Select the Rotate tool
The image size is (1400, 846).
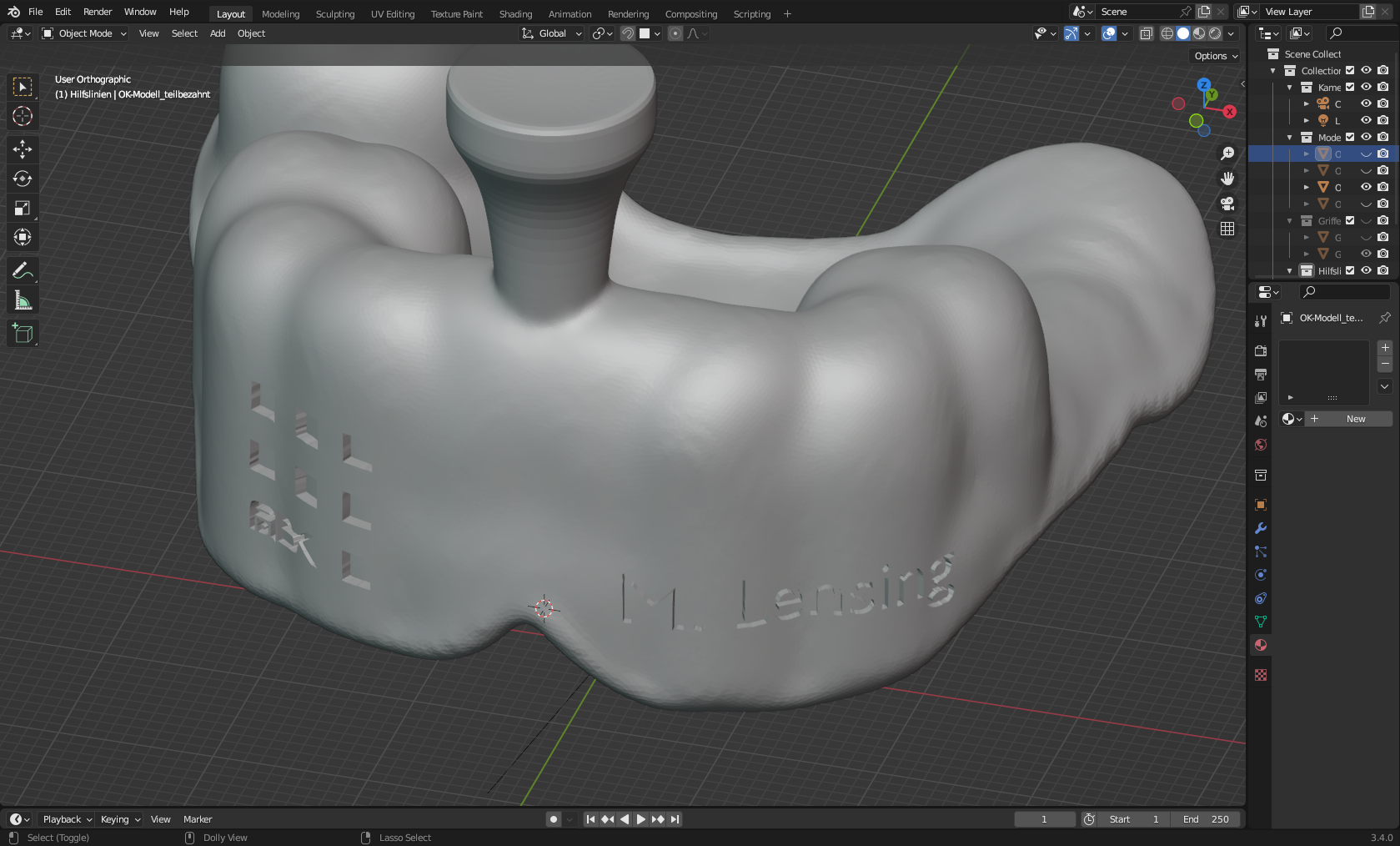click(23, 179)
